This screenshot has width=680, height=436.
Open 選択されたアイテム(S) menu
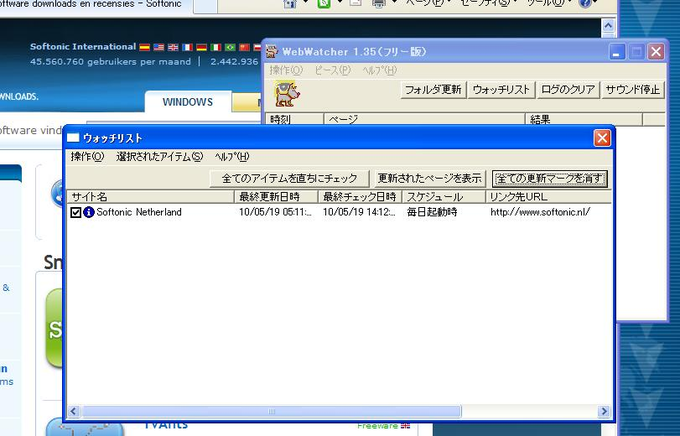(160, 157)
